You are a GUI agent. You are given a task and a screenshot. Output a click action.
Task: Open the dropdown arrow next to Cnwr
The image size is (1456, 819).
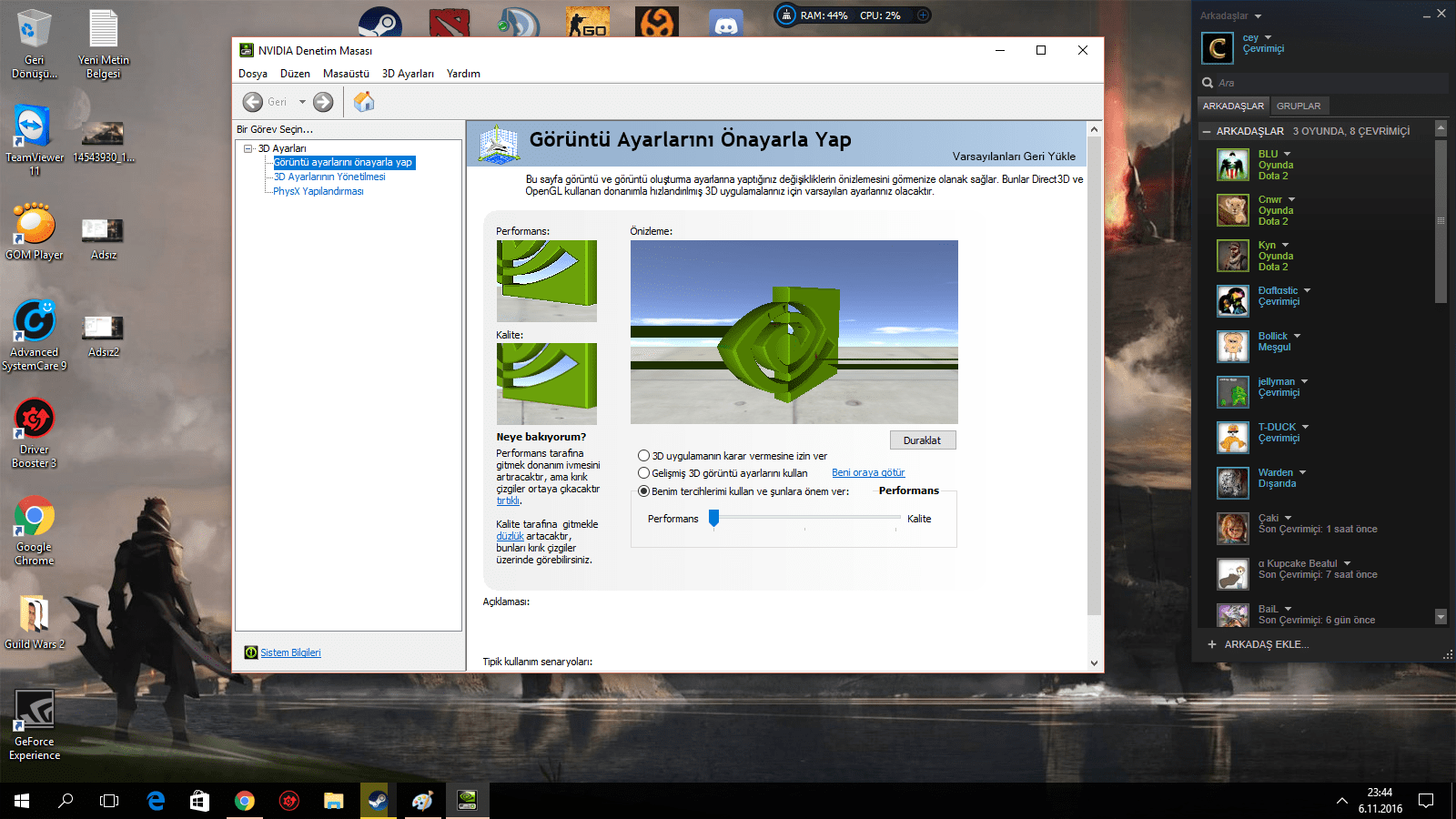click(1291, 199)
